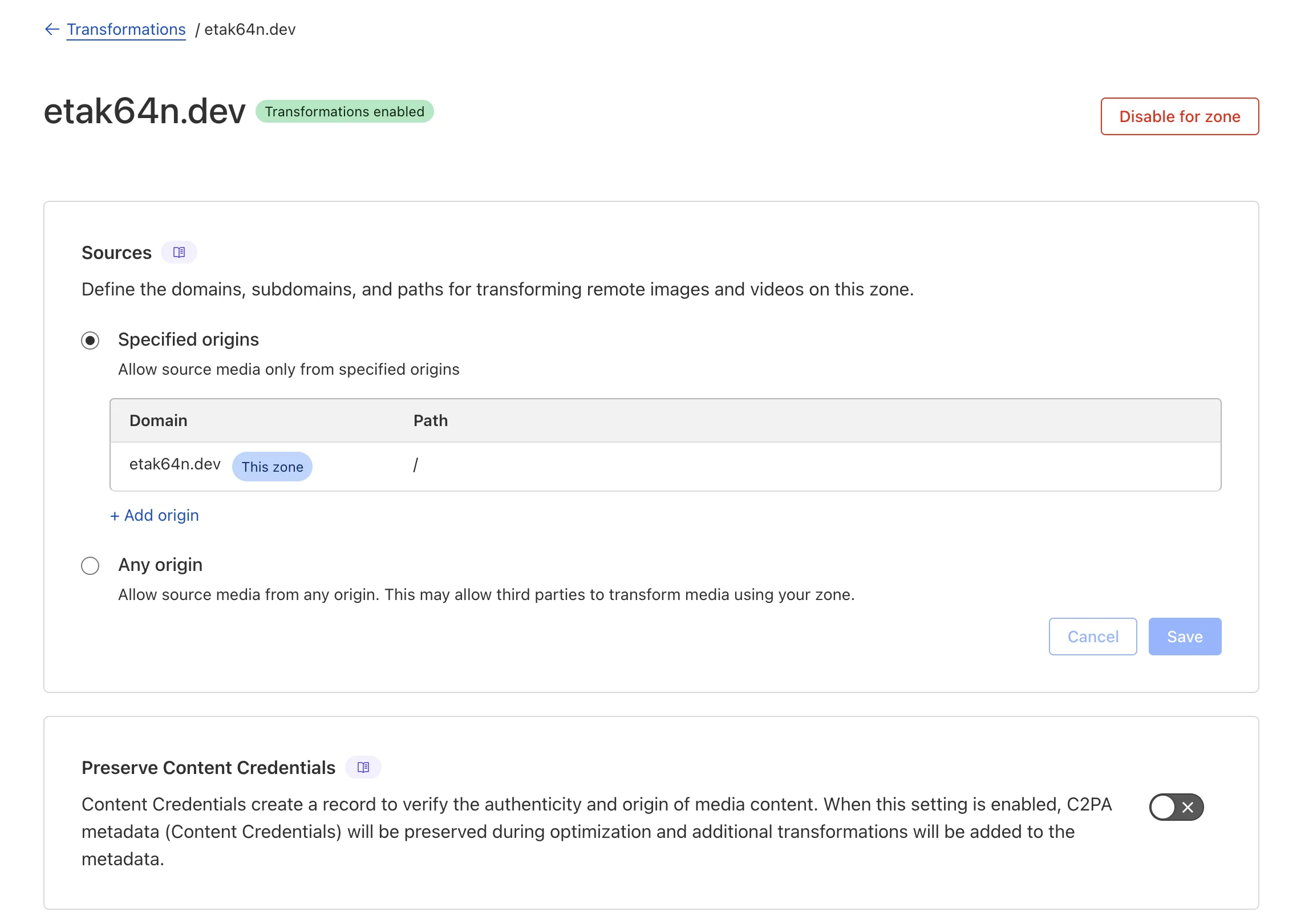Select the Specified origins radio button
Viewport: 1313px width, 924px height.
[90, 341]
